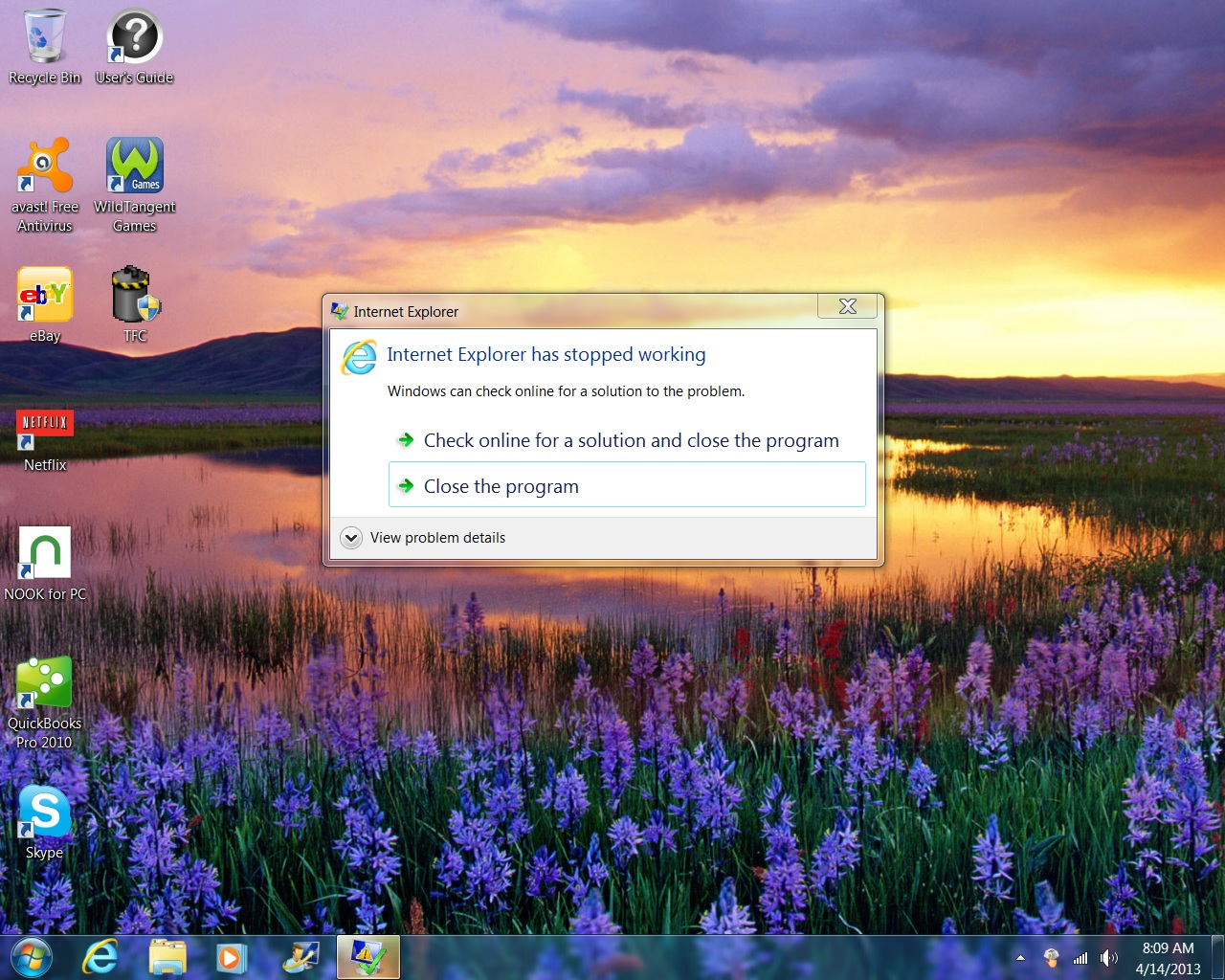Launch Internet Explorer from the taskbar

100,957
